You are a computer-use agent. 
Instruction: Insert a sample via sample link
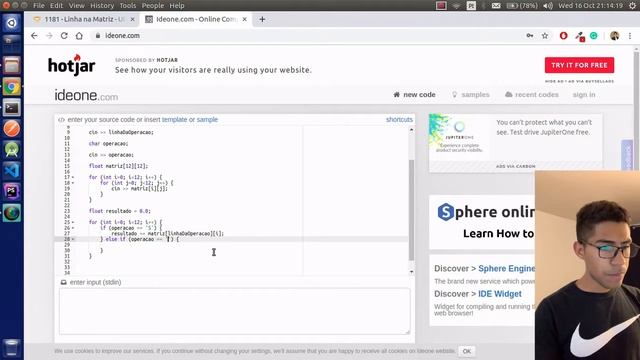(207, 120)
